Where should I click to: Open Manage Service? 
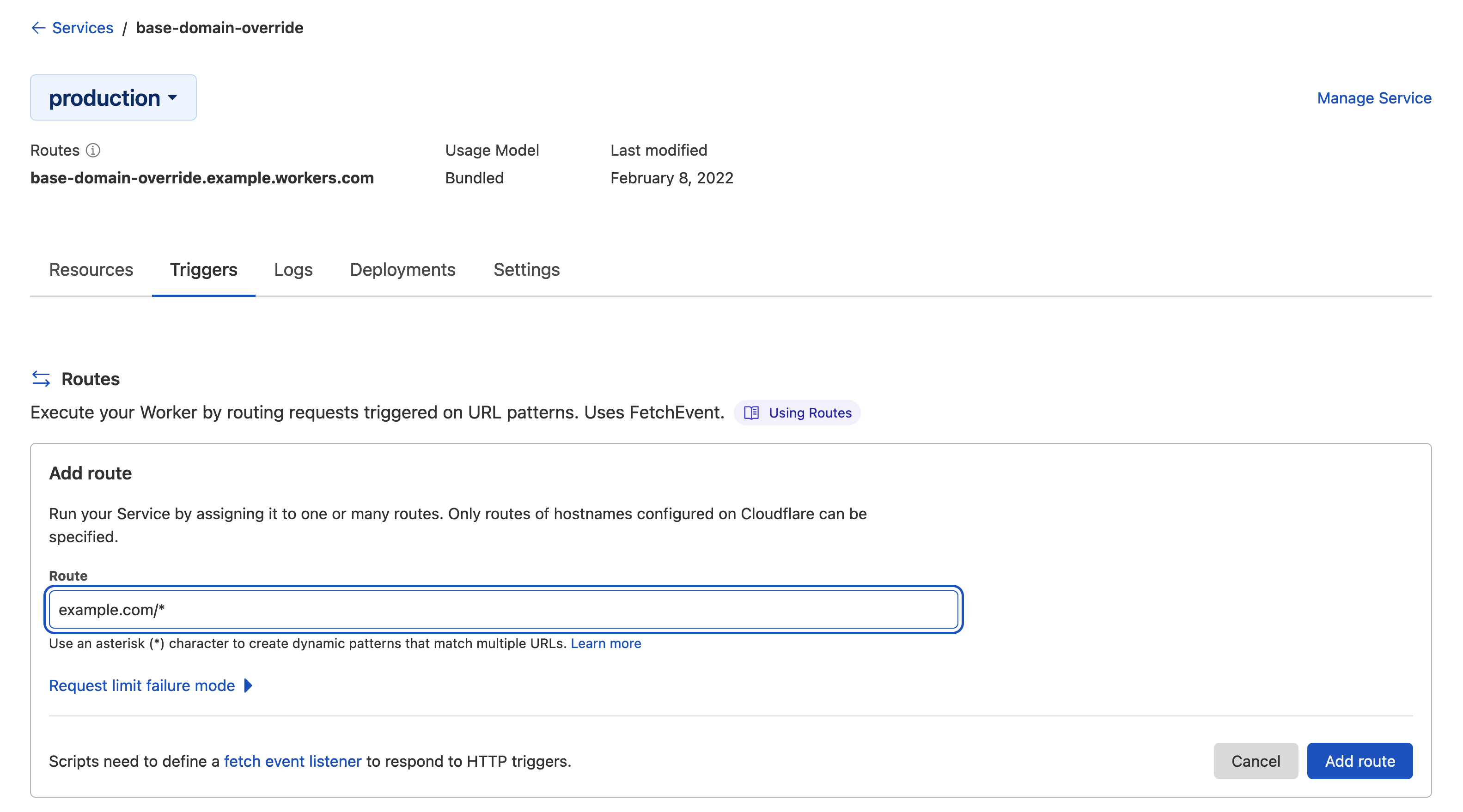pos(1374,97)
